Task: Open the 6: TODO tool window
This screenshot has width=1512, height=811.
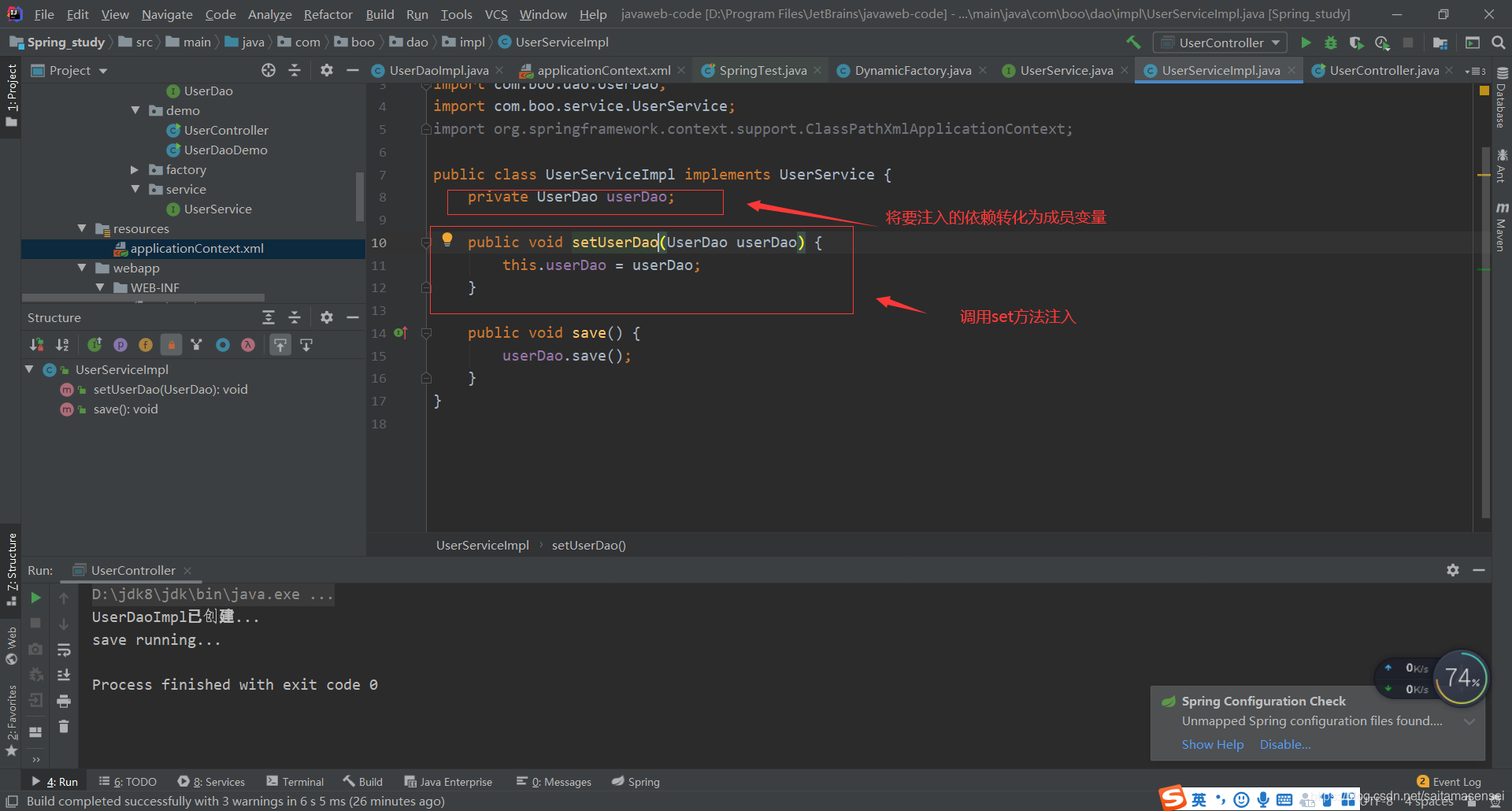Action: coord(128,782)
